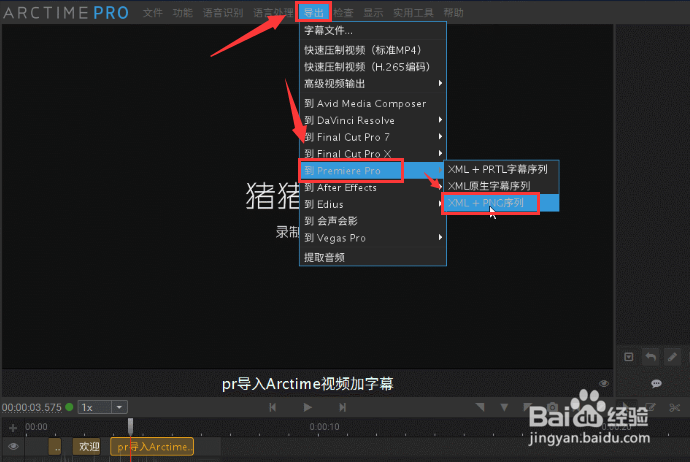Select 快速压制视频 (H.265编码)

[x=373, y=67]
